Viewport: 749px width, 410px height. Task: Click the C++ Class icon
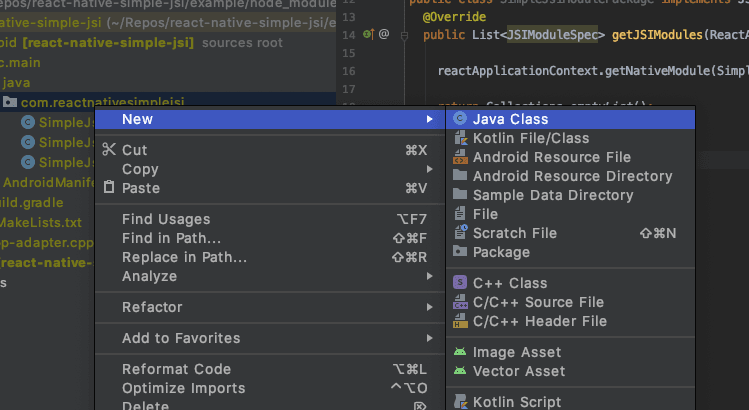tap(460, 282)
